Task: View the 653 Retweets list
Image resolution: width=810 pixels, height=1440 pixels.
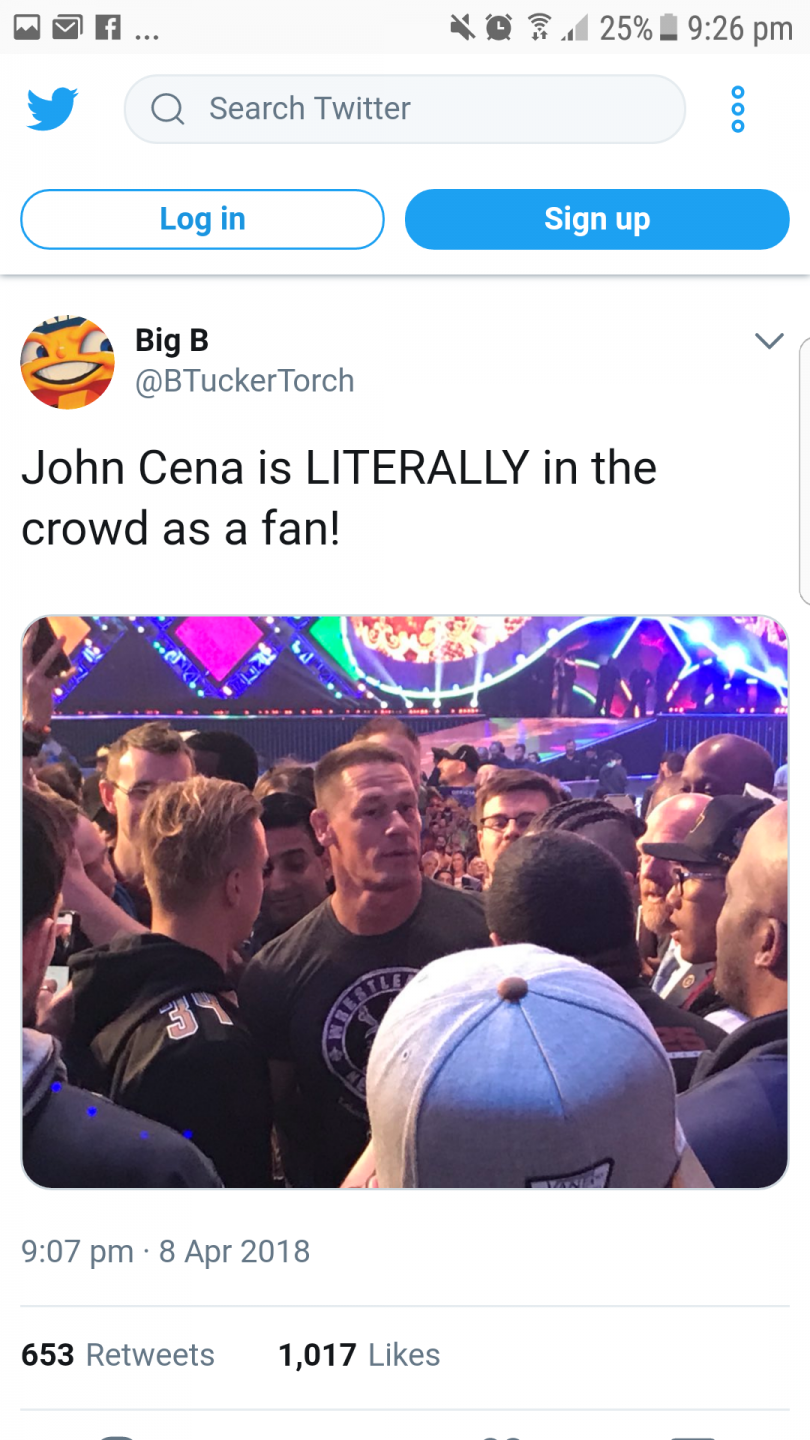Action: click(x=118, y=1355)
